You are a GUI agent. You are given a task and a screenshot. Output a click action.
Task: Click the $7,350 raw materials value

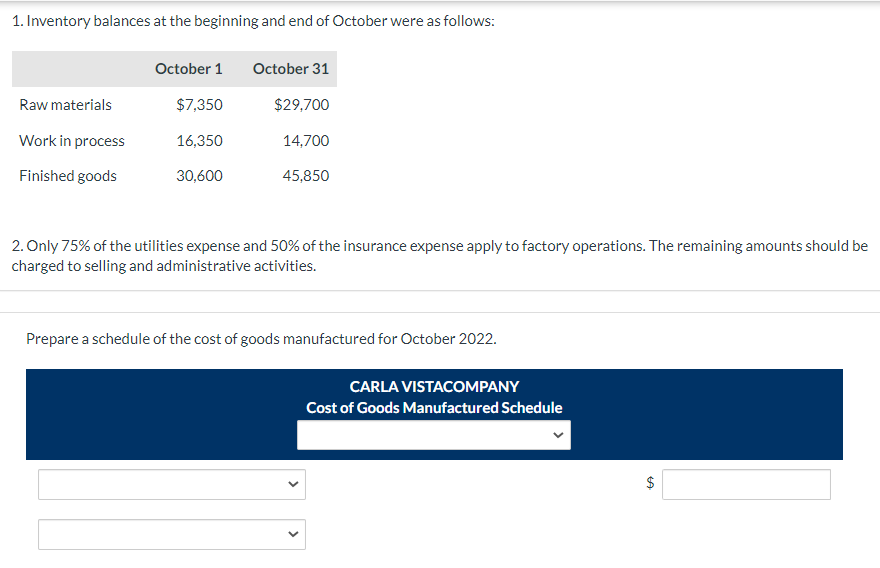coord(199,105)
